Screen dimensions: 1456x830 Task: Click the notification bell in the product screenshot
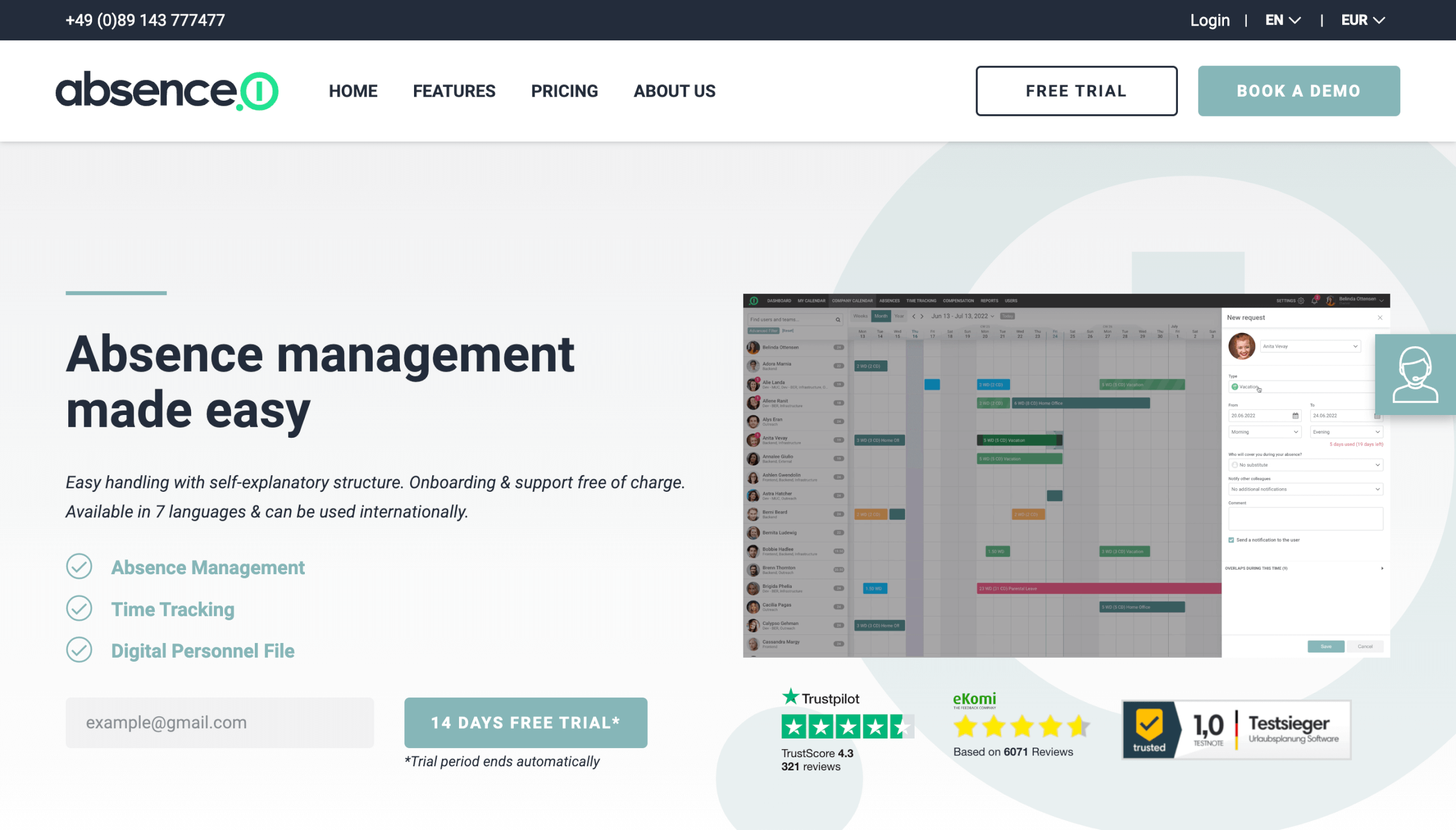[x=1314, y=300]
